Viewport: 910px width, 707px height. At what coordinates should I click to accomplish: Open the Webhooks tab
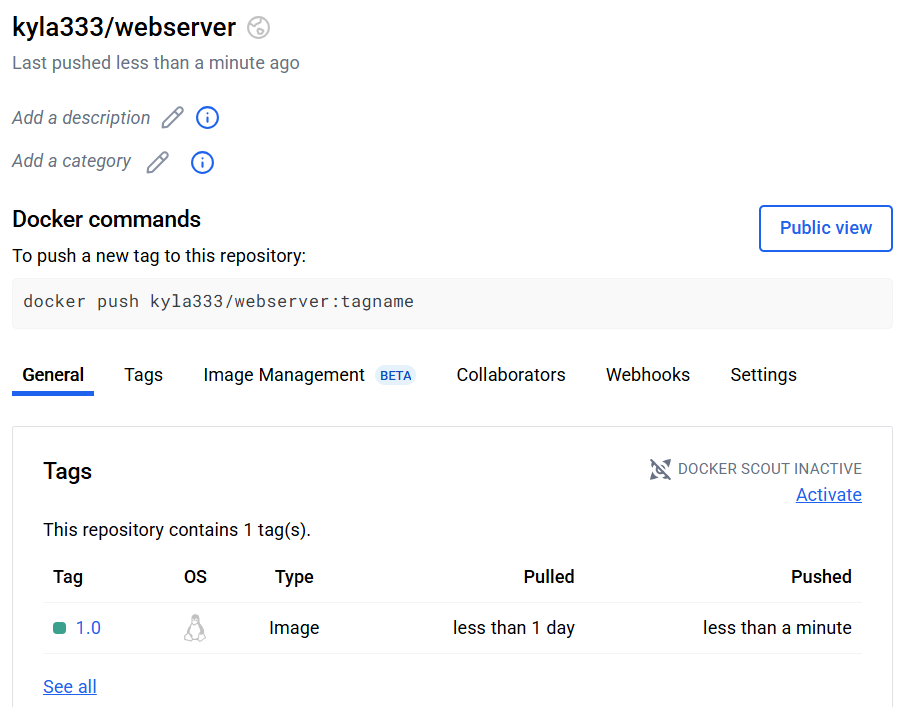point(648,375)
